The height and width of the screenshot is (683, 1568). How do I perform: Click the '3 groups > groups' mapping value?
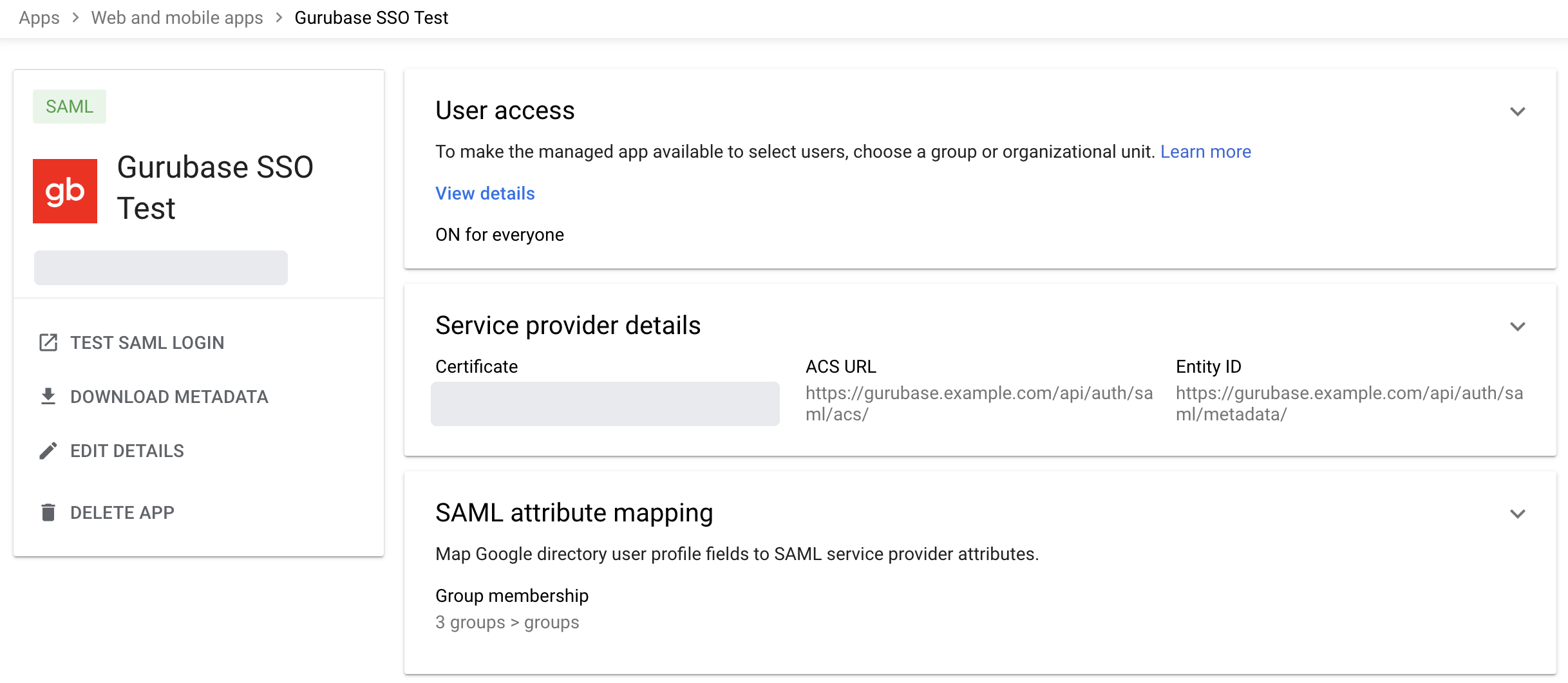point(507,622)
